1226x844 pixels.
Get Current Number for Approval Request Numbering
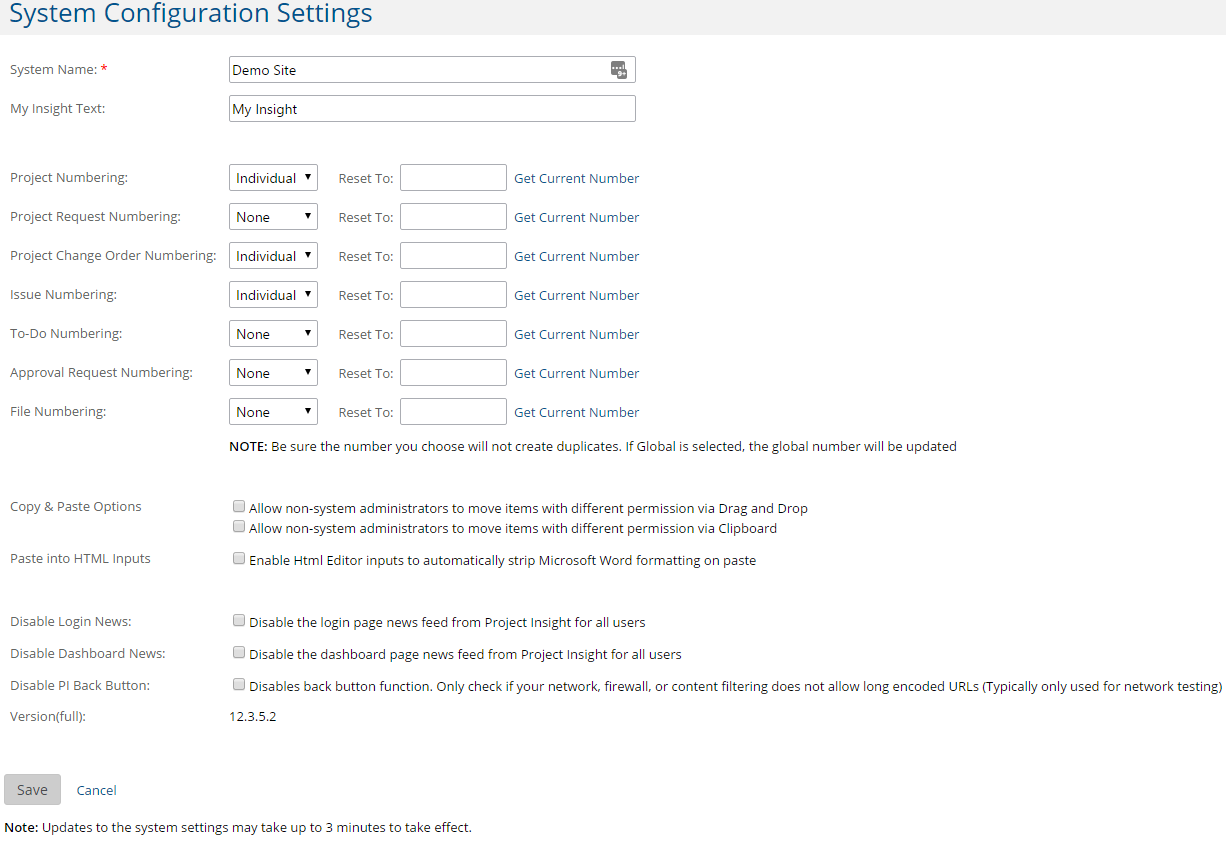(x=577, y=373)
